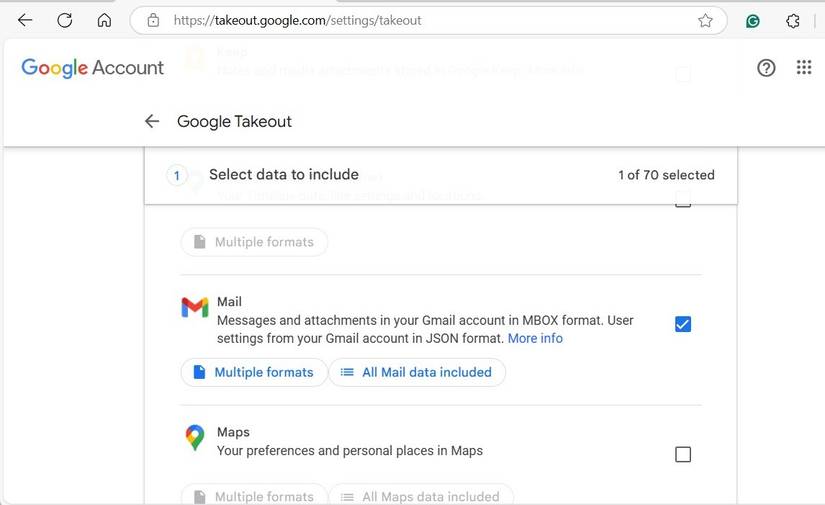Open Maps' Multiple formats options

point(254,496)
